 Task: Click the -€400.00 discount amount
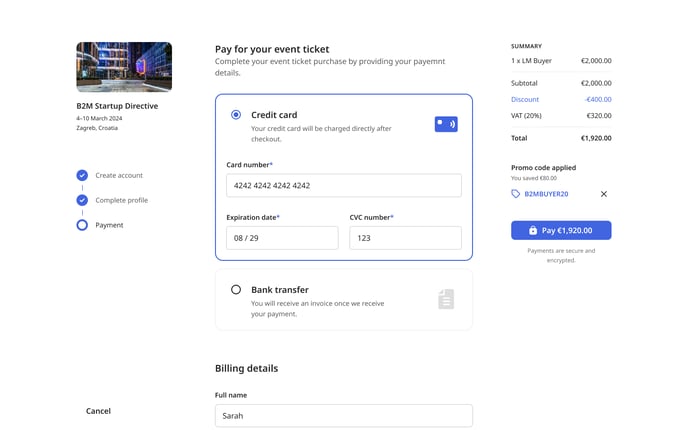tap(598, 100)
